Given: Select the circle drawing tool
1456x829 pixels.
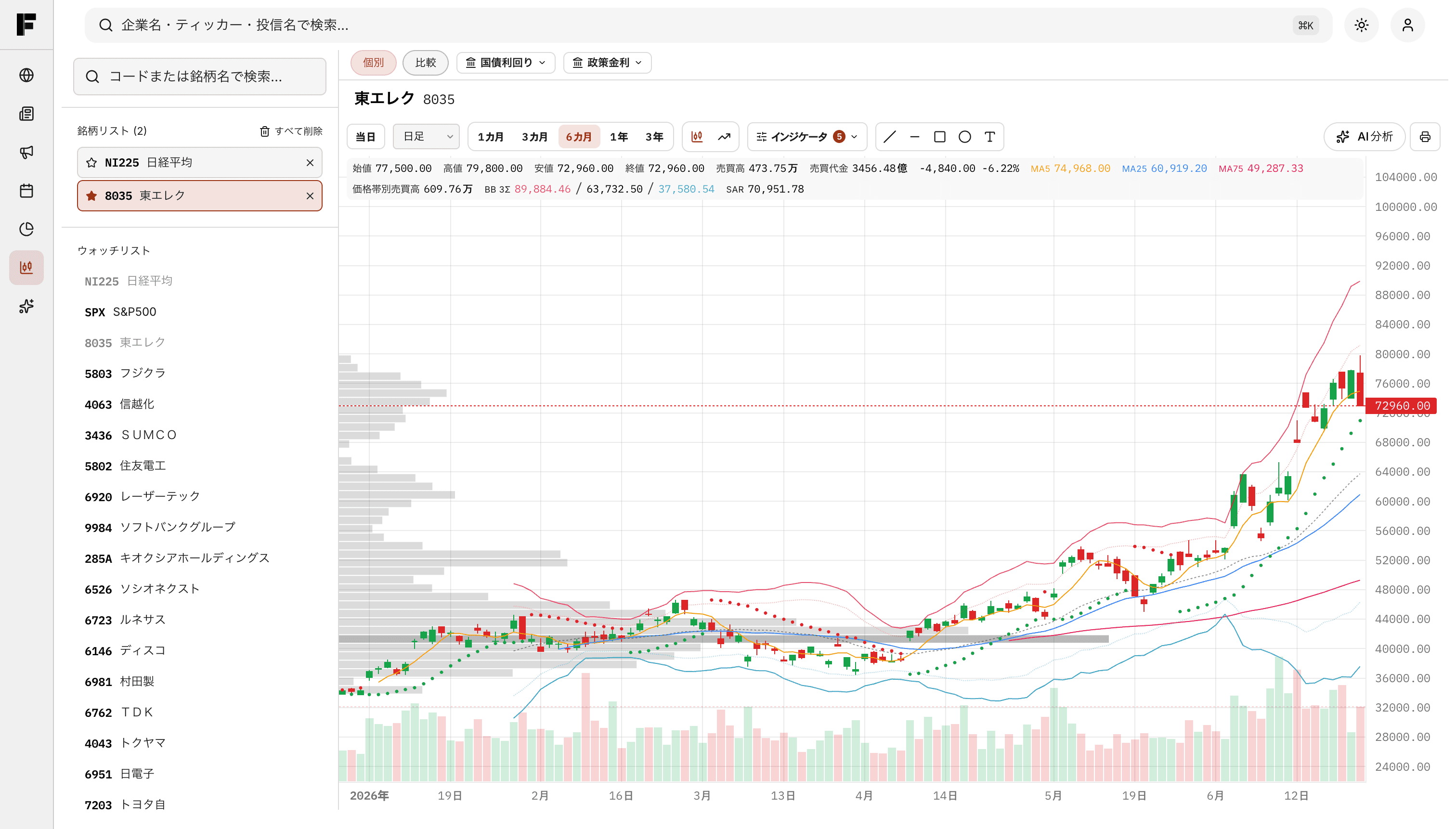Looking at the screenshot, I should coord(964,137).
